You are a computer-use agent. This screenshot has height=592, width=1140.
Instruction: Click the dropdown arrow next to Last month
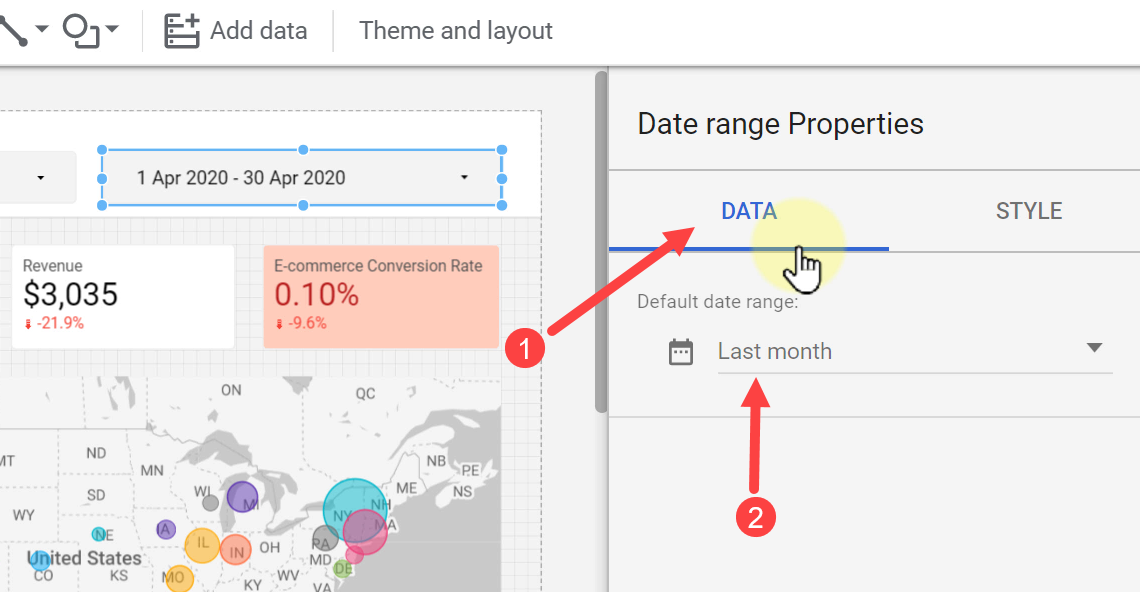pos(1094,348)
